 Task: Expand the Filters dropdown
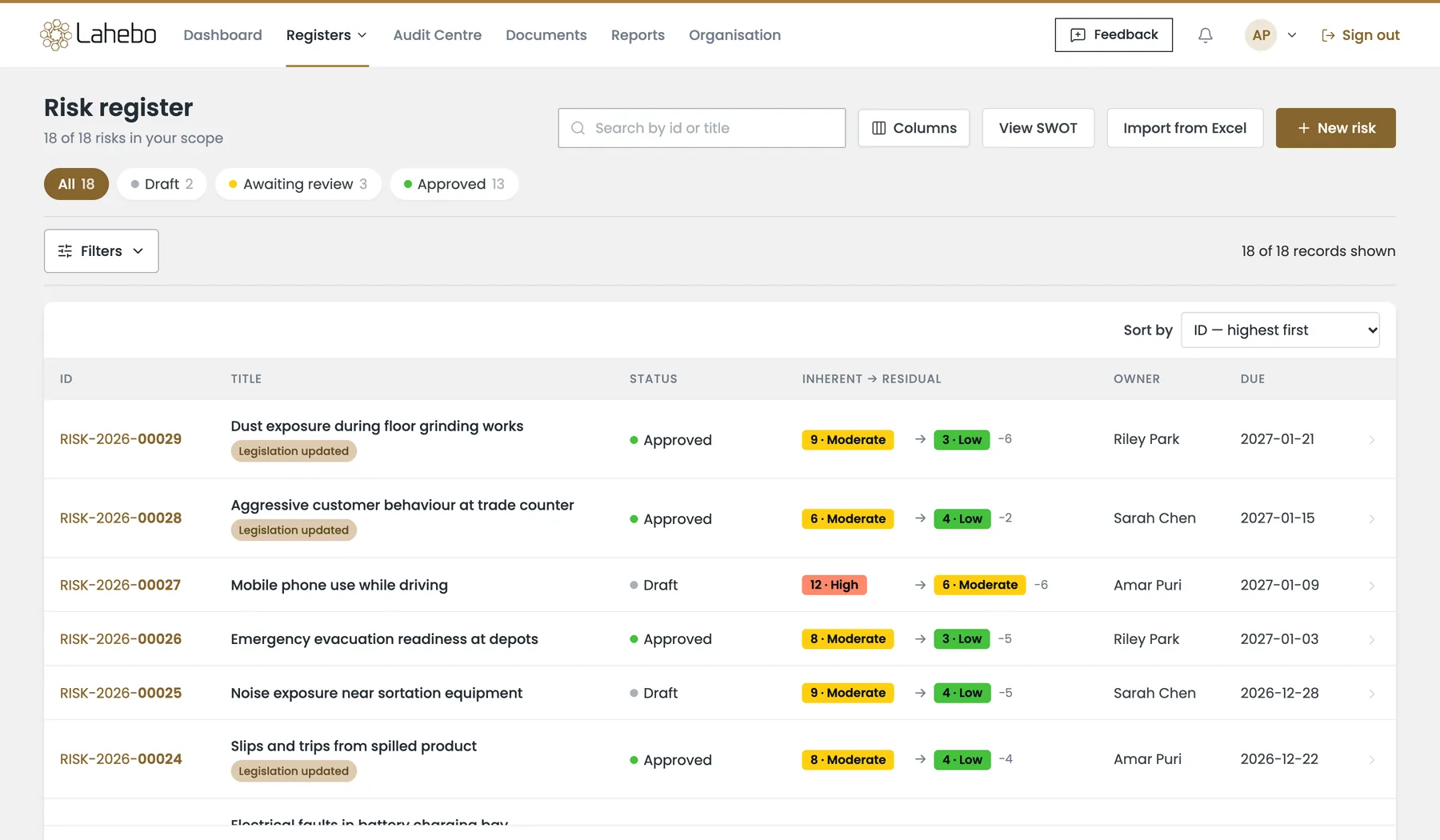click(102, 251)
